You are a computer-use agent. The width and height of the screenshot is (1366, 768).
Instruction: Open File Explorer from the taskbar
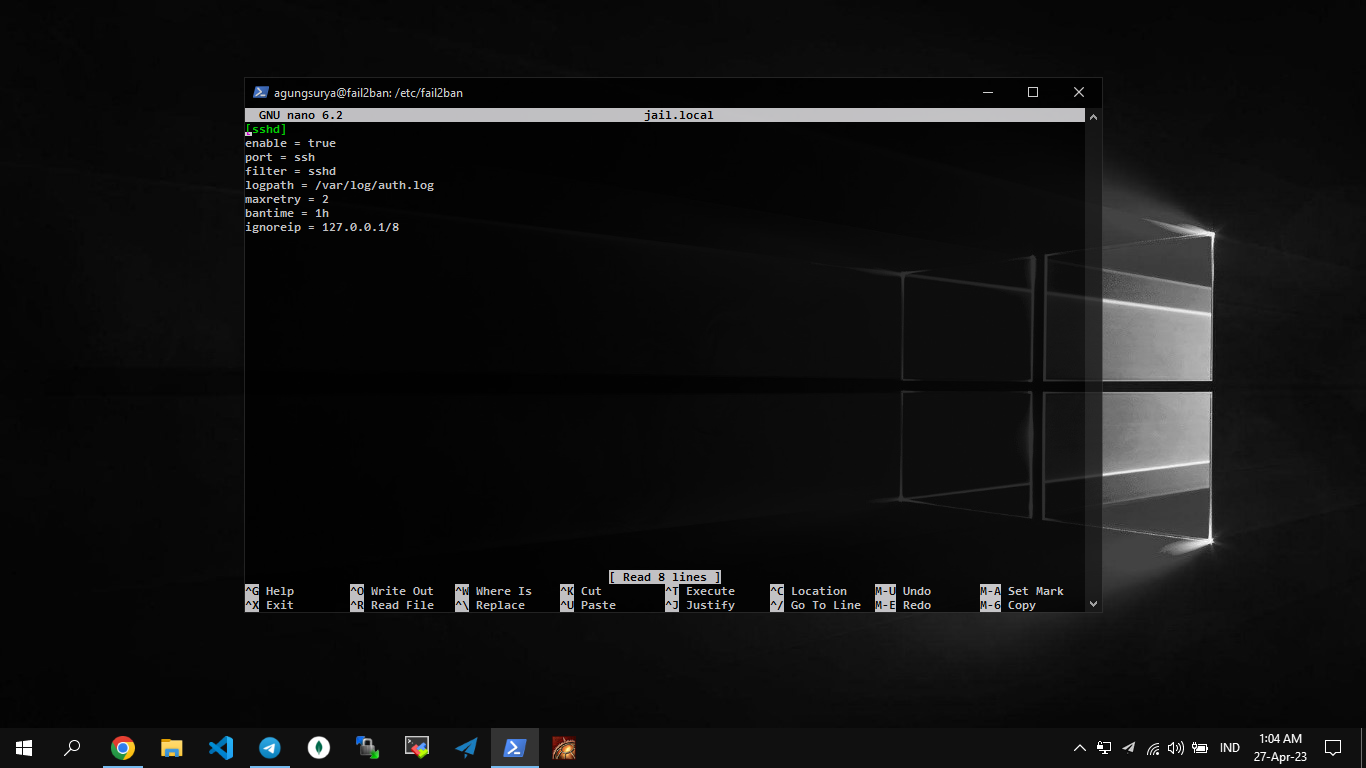[171, 748]
